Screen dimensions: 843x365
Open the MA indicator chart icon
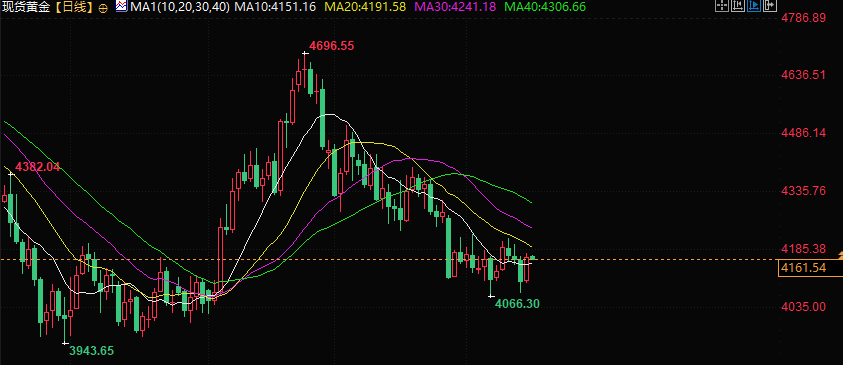point(121,7)
